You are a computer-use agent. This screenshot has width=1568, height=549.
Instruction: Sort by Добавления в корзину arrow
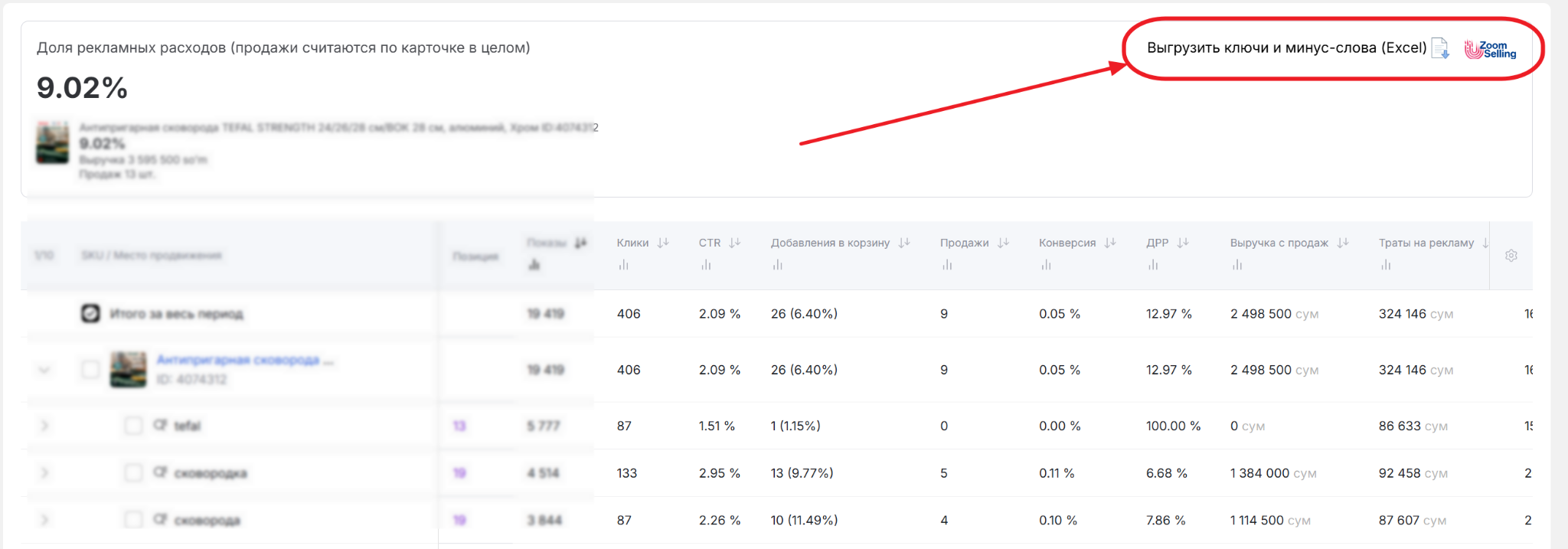click(904, 243)
